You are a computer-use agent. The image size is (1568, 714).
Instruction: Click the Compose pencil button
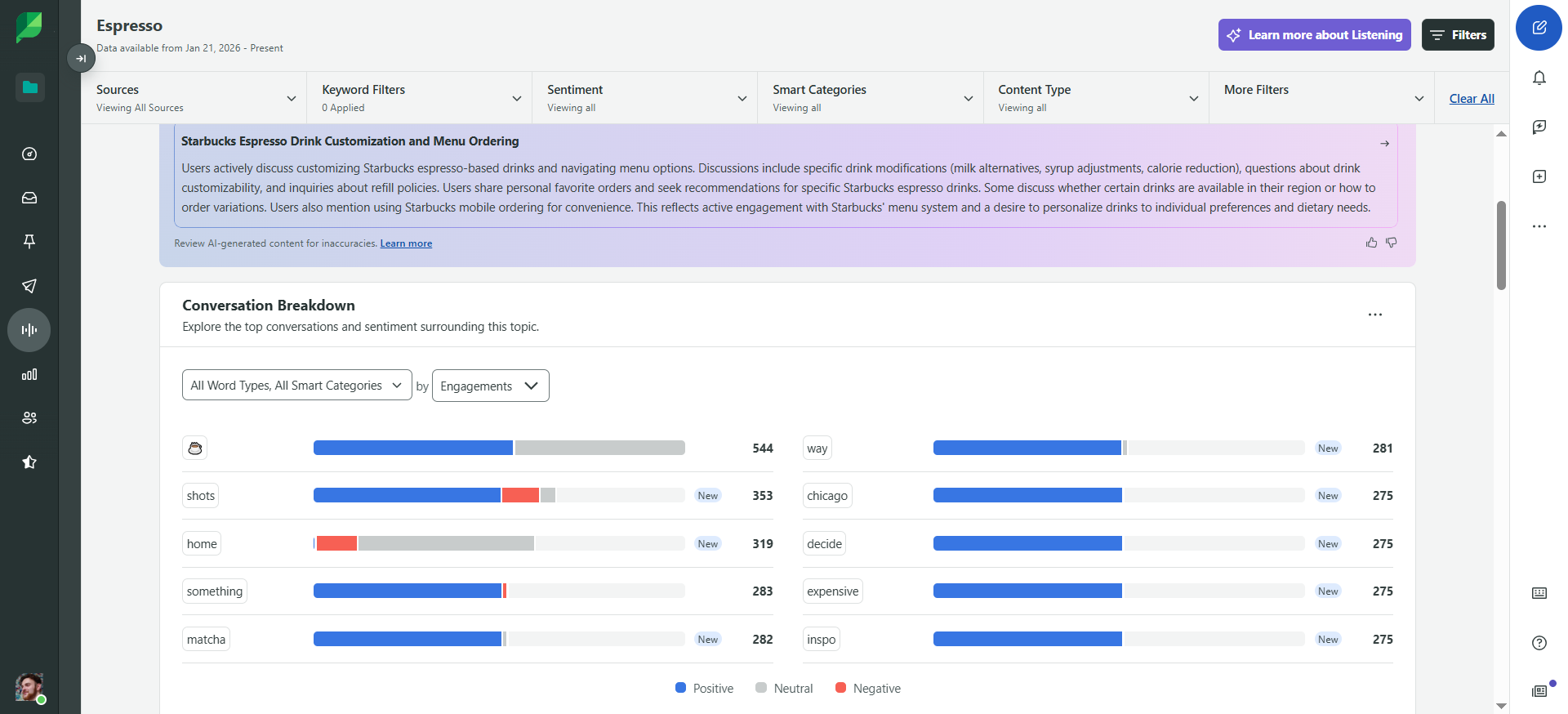[x=1539, y=28]
